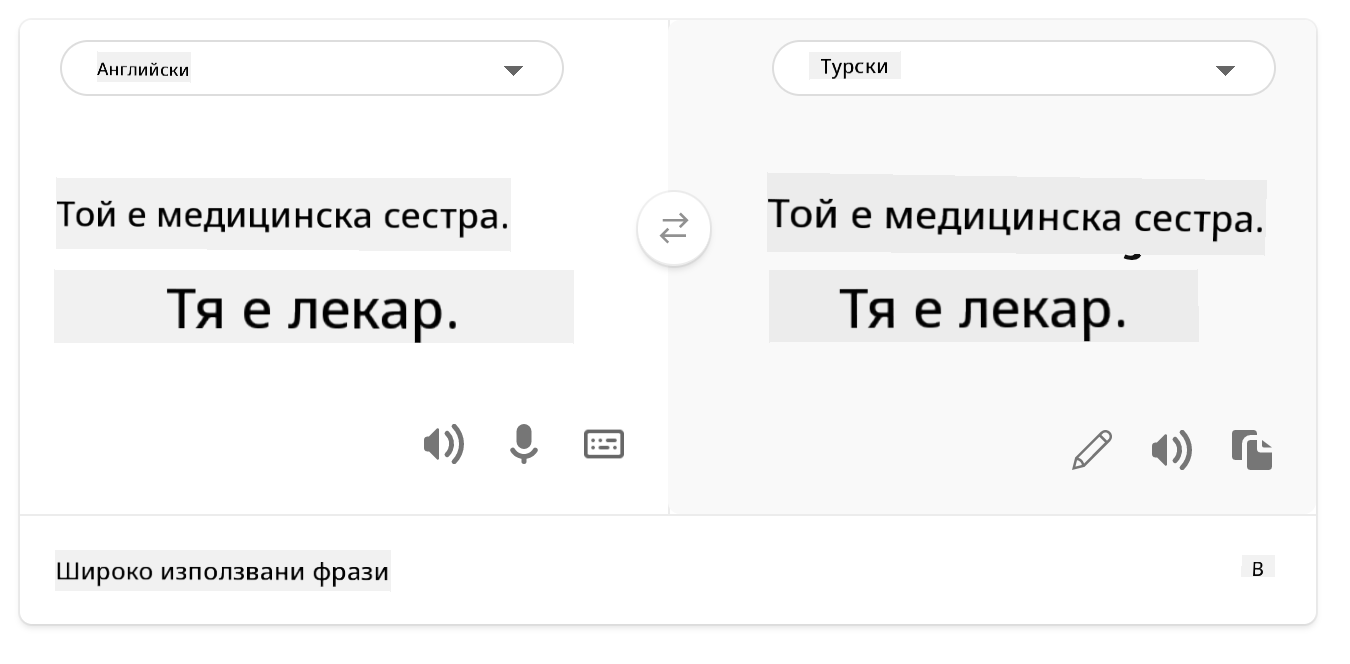Click the arrow on the source language selector
The height and width of the screenshot is (664, 1350).
coord(513,70)
